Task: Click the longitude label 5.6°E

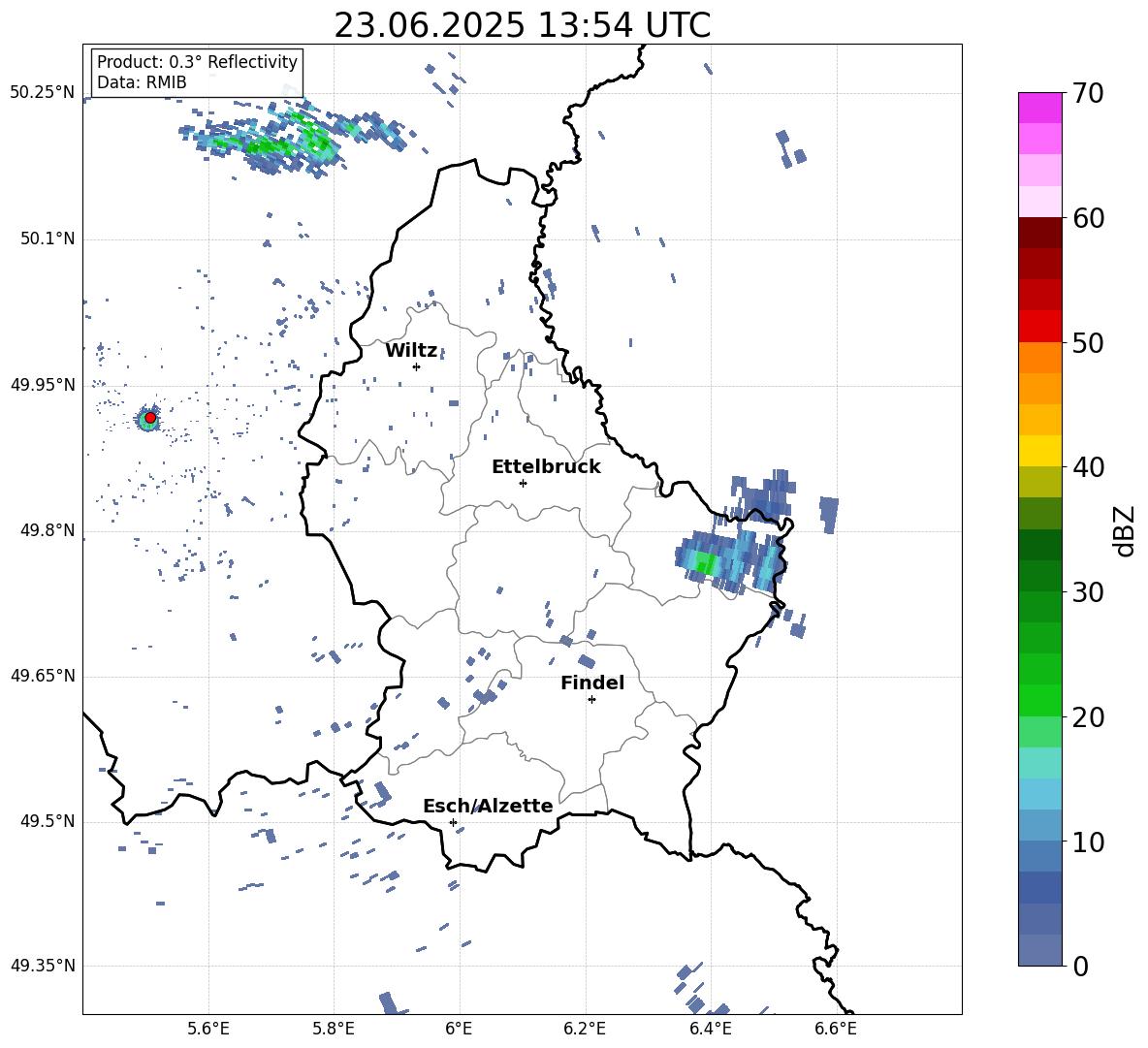Action: coord(208,1029)
